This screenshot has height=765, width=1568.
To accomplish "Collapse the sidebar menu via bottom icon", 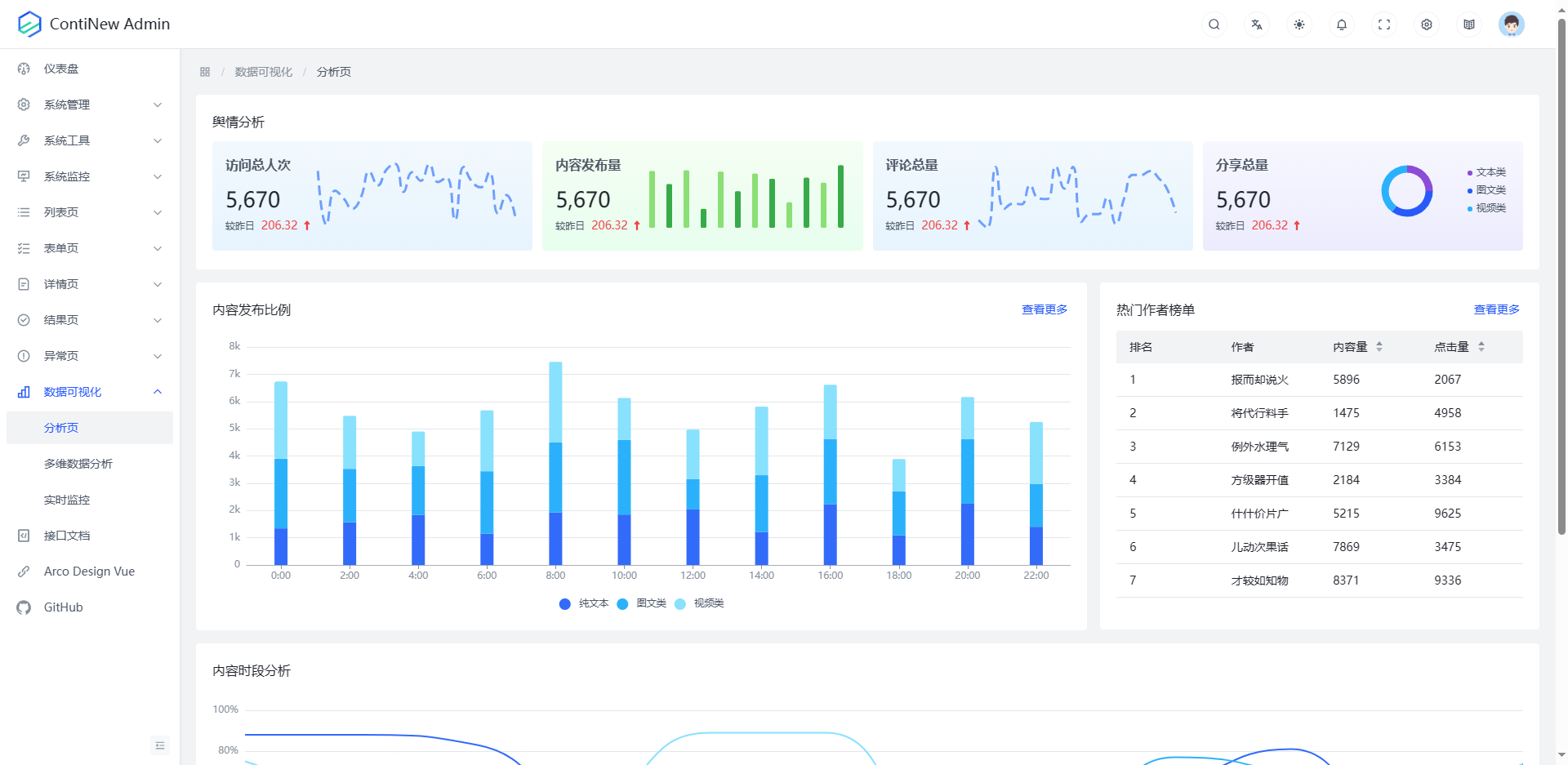I will coord(160,745).
